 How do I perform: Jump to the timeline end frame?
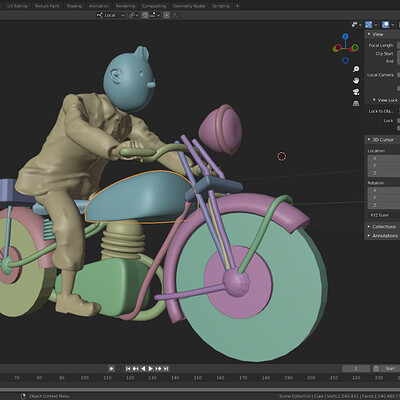(x=166, y=368)
